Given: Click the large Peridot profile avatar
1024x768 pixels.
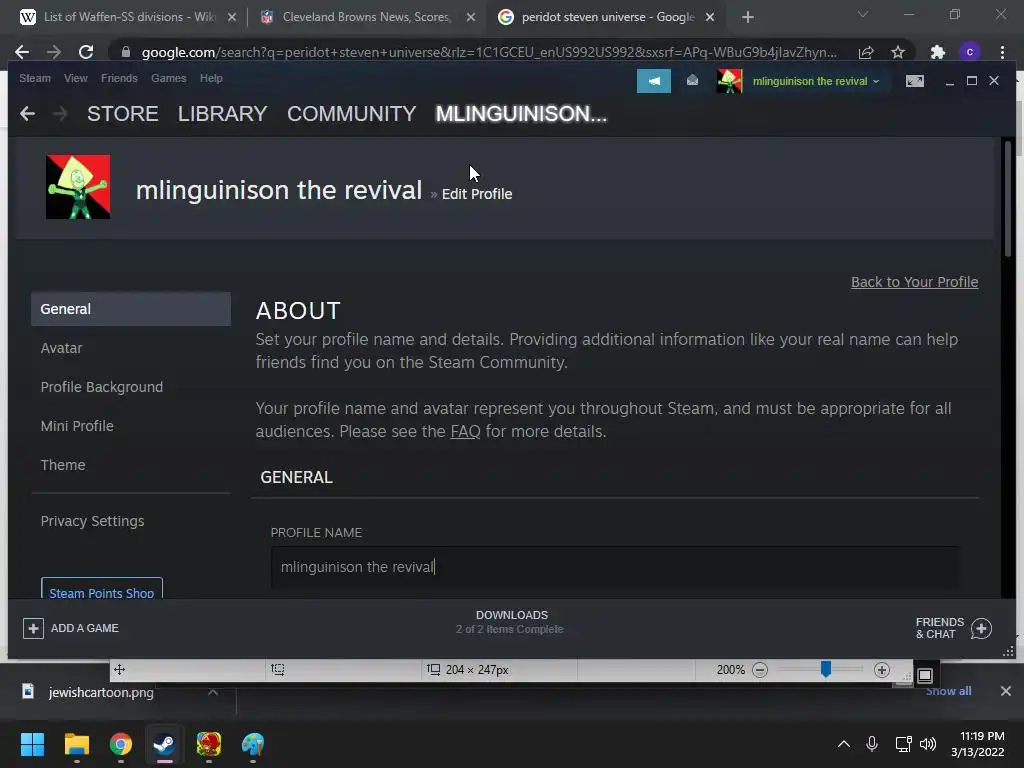Looking at the screenshot, I should [x=78, y=187].
